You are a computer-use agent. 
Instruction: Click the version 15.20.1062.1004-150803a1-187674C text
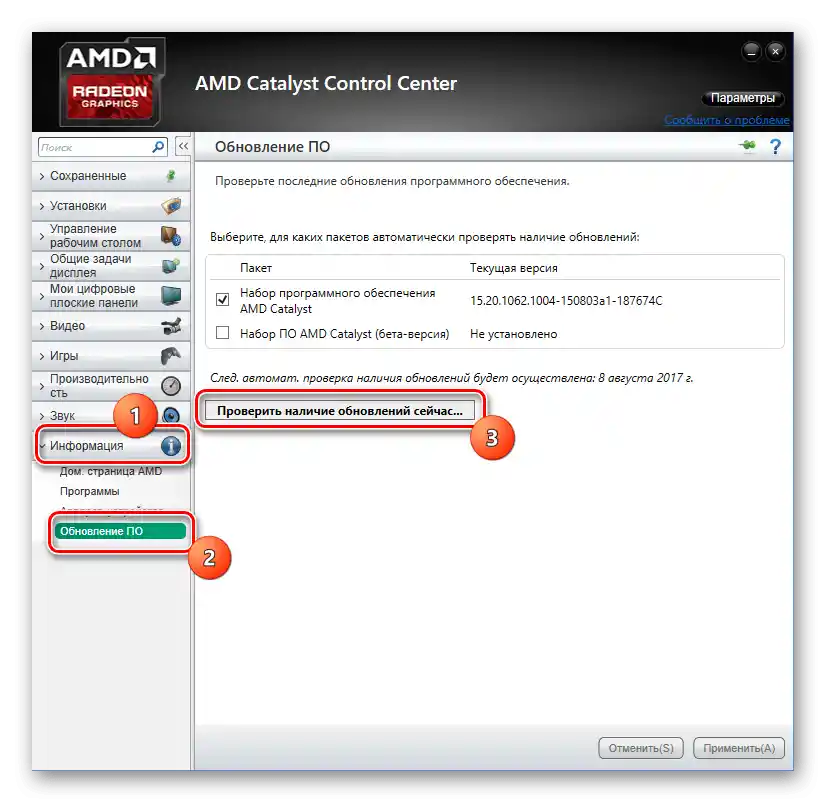point(566,301)
